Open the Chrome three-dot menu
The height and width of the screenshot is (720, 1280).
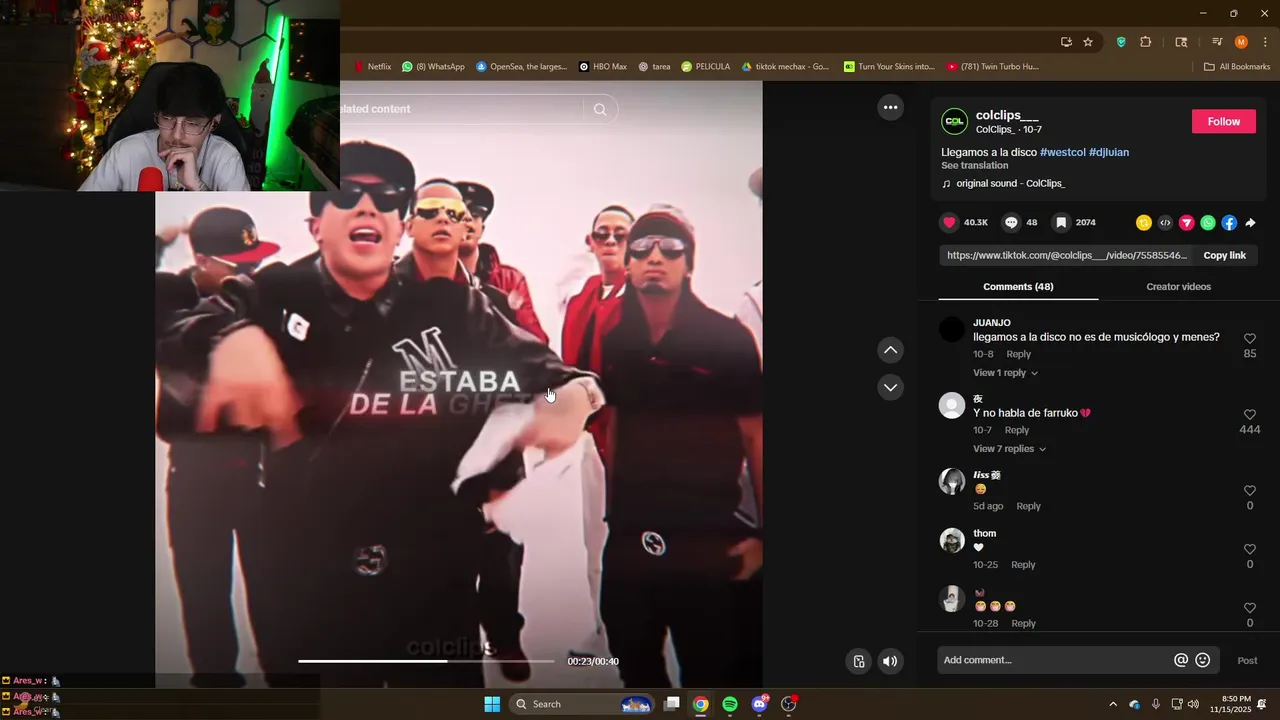pyautogui.click(x=1263, y=42)
